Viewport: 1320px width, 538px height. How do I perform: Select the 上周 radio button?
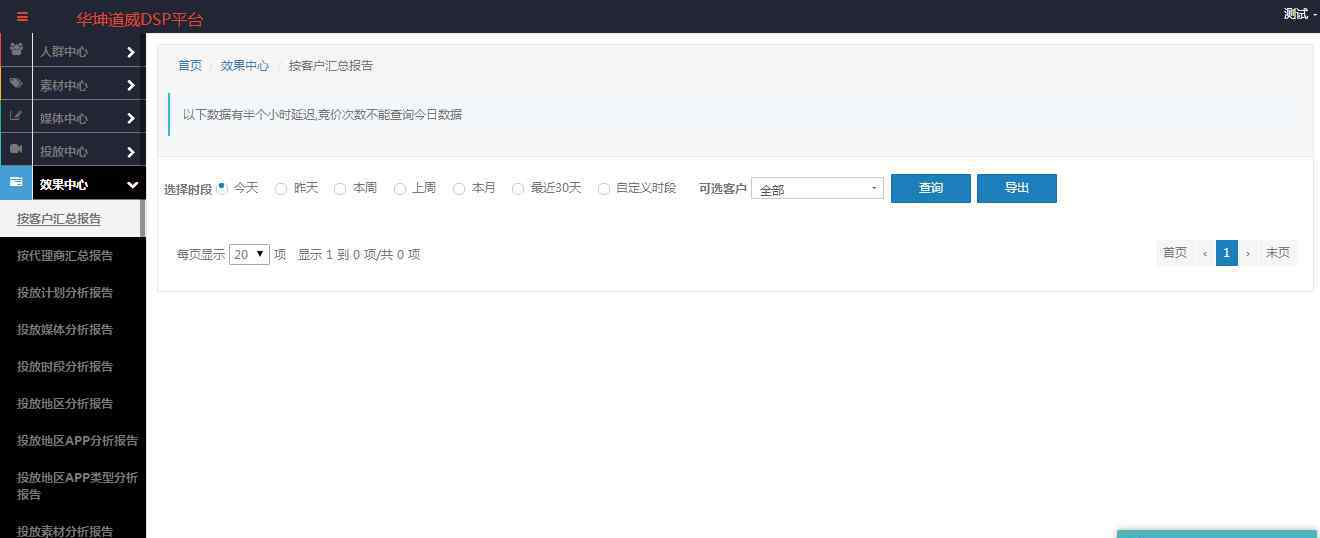click(400, 188)
